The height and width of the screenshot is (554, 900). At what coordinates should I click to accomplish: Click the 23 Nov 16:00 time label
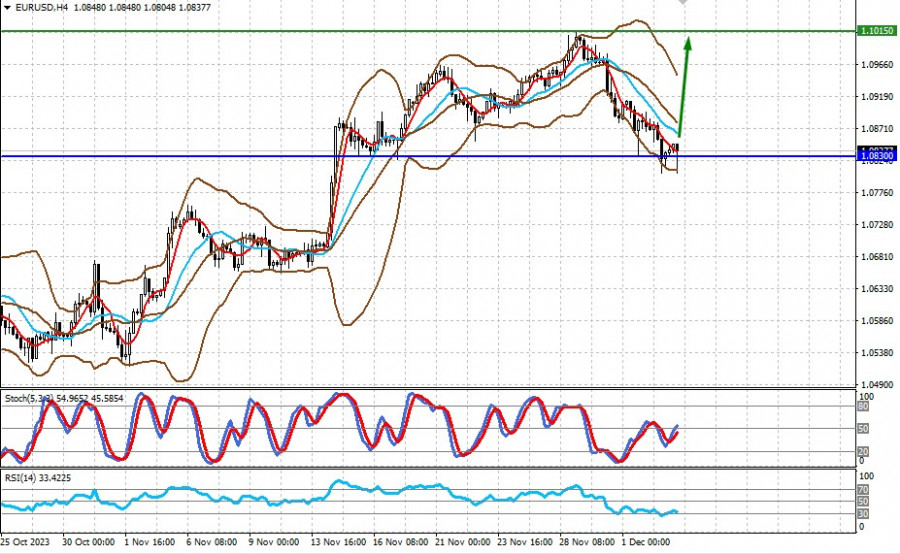(525, 542)
